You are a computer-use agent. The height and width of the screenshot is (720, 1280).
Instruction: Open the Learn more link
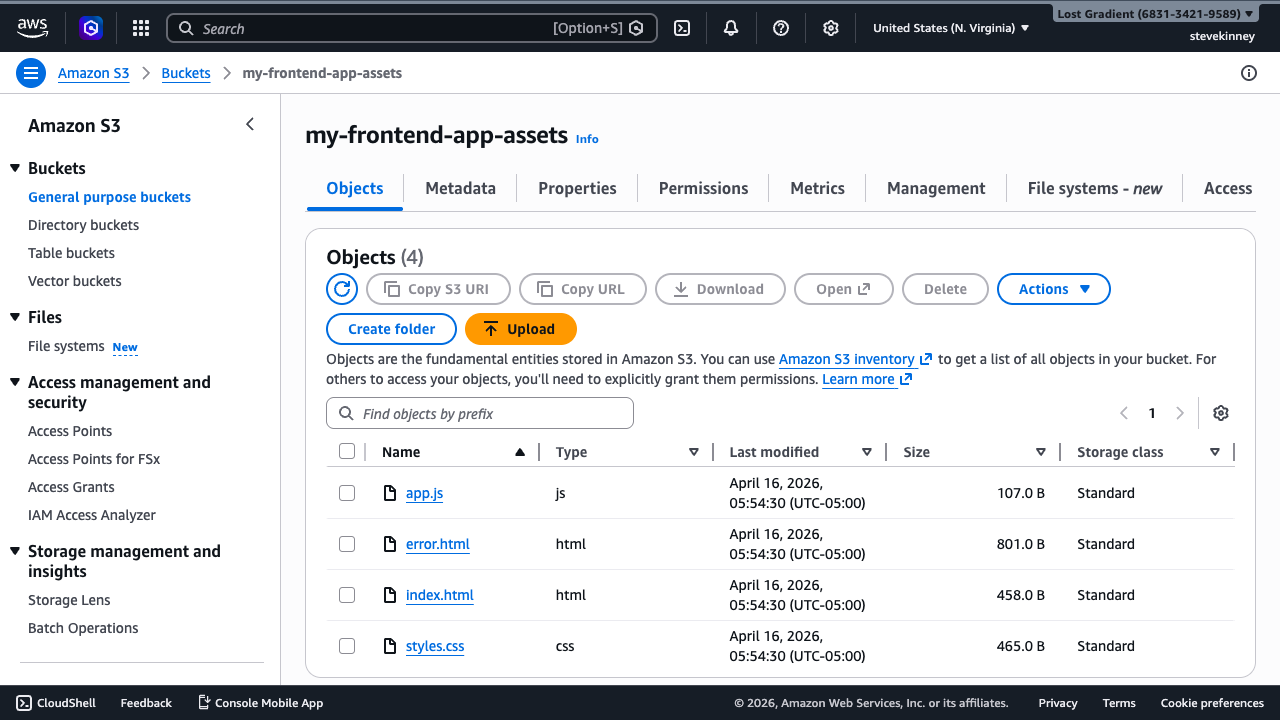point(867,379)
